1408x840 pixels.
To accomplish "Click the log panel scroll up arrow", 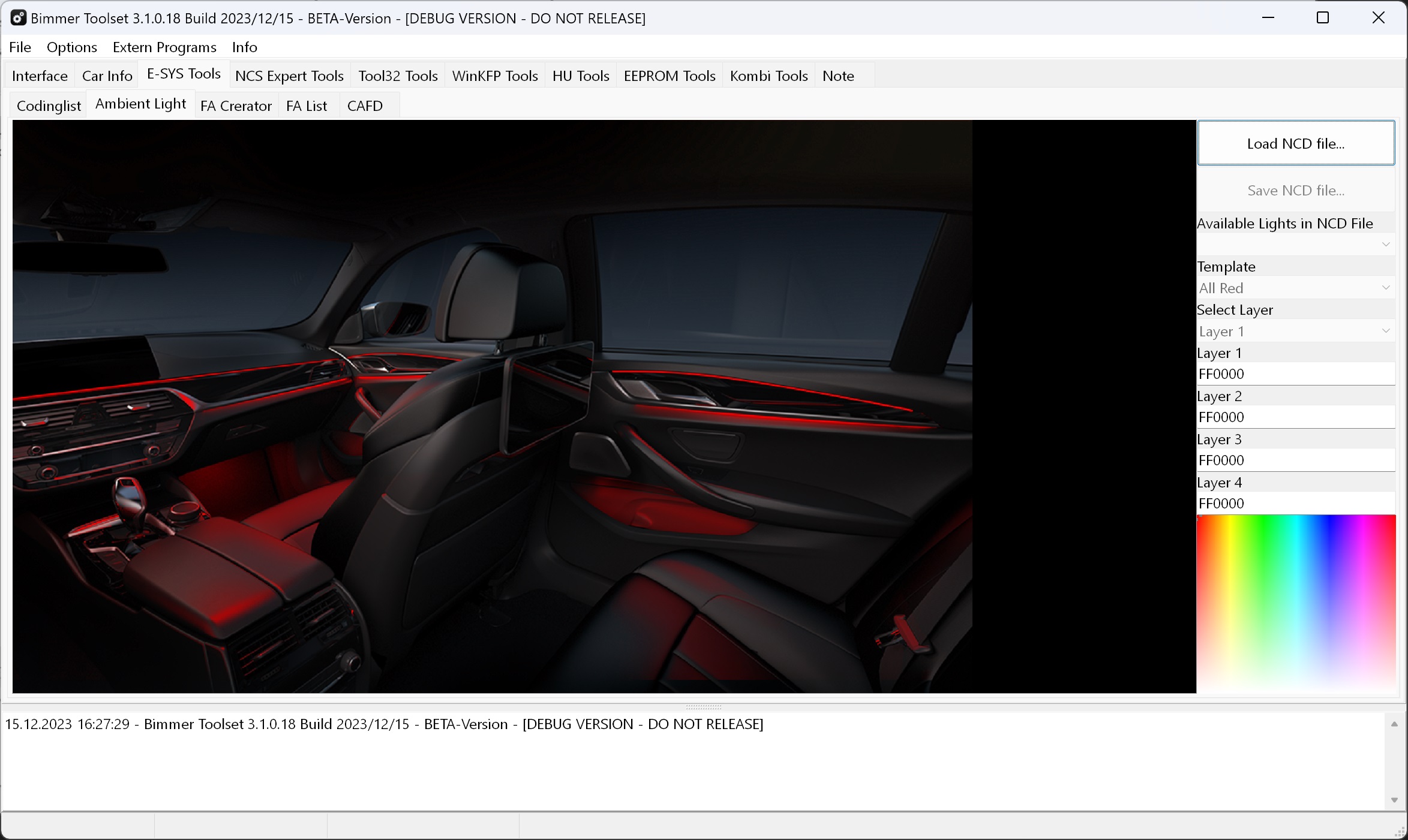I will click(x=1394, y=724).
